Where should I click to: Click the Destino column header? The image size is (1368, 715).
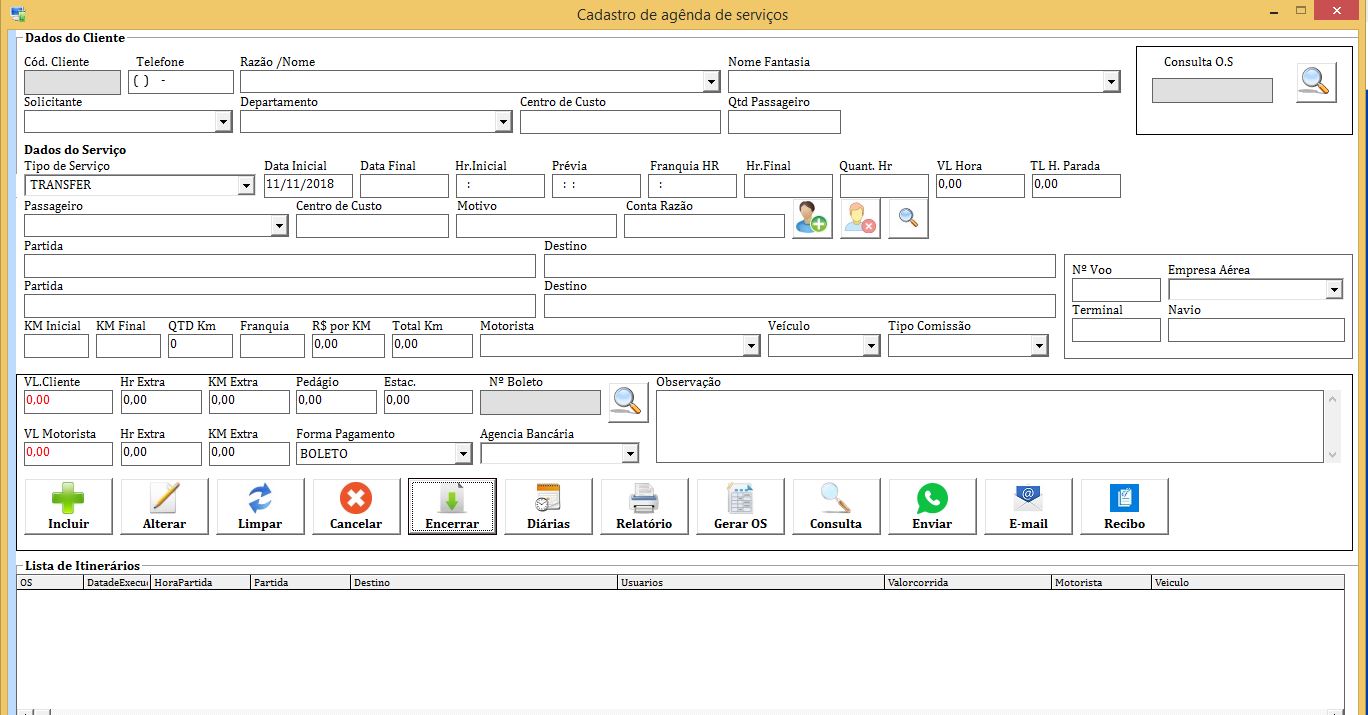(x=483, y=582)
